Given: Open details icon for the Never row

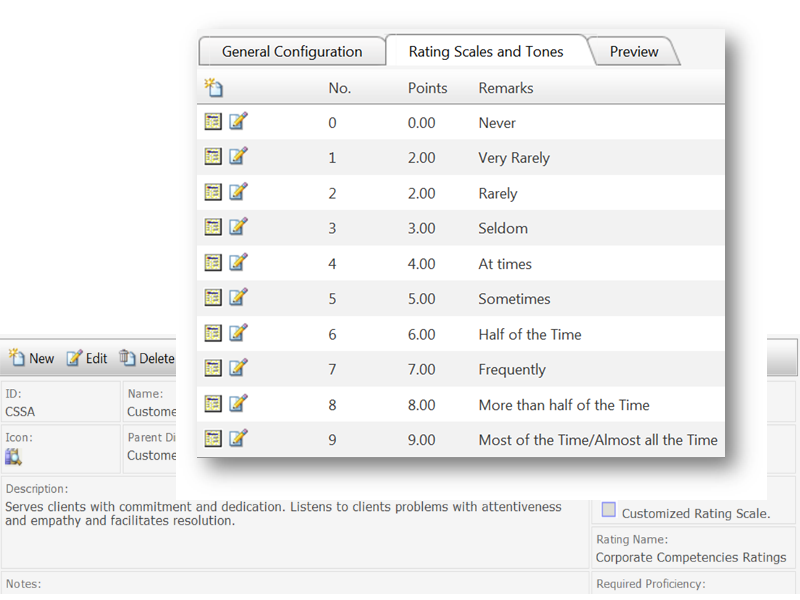Looking at the screenshot, I should pos(213,122).
